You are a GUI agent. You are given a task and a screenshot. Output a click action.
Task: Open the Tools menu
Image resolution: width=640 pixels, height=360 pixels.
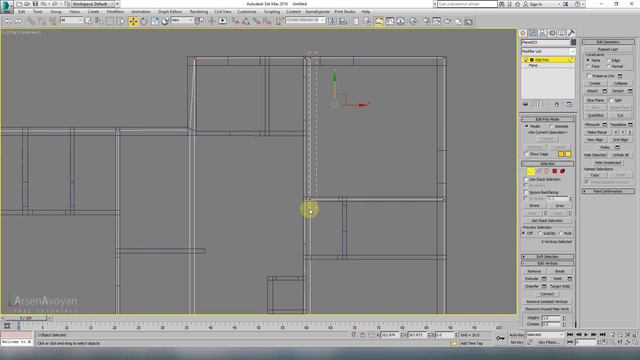pos(38,12)
